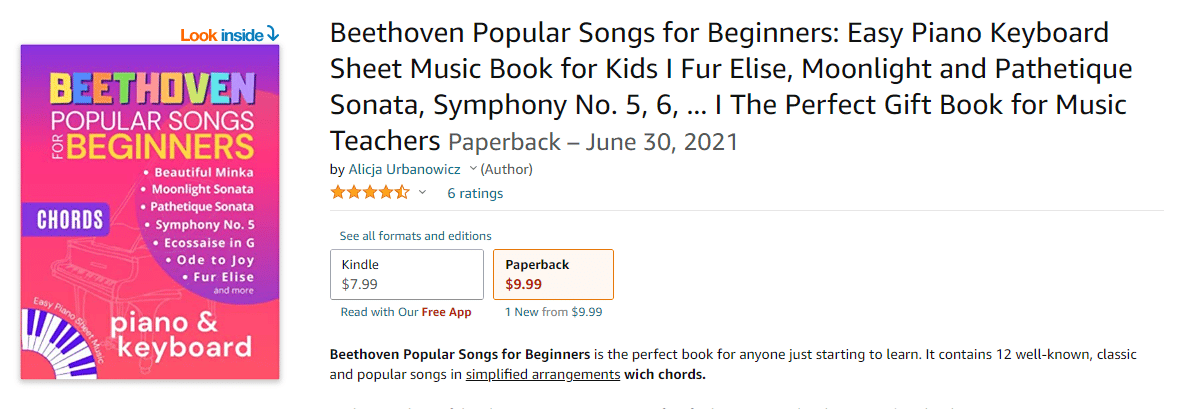Screen dimensions: 1183x409
Task: Click the Look inside arrow icon
Action: [272, 35]
